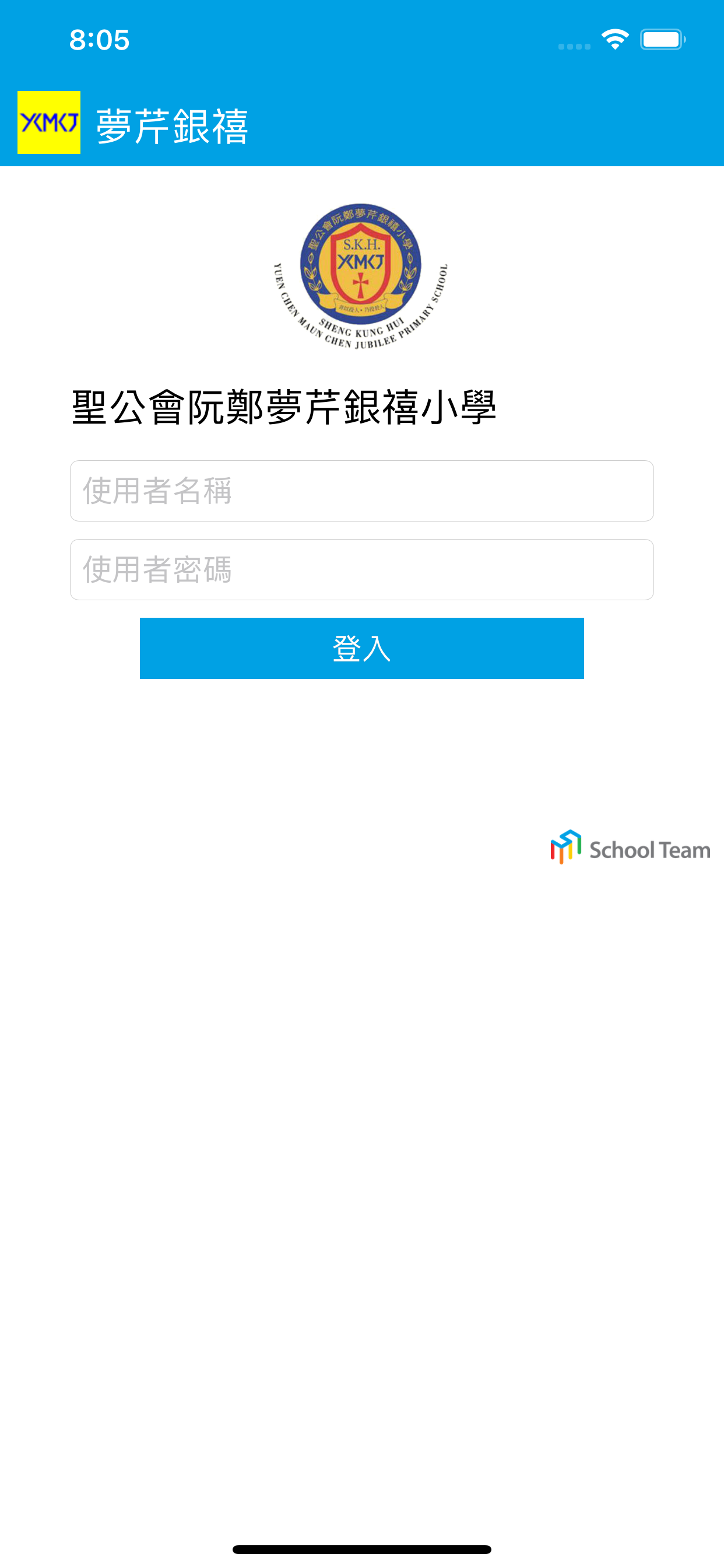The width and height of the screenshot is (724, 1568).
Task: Tap the cellular signal dots indicator
Action: (574, 46)
